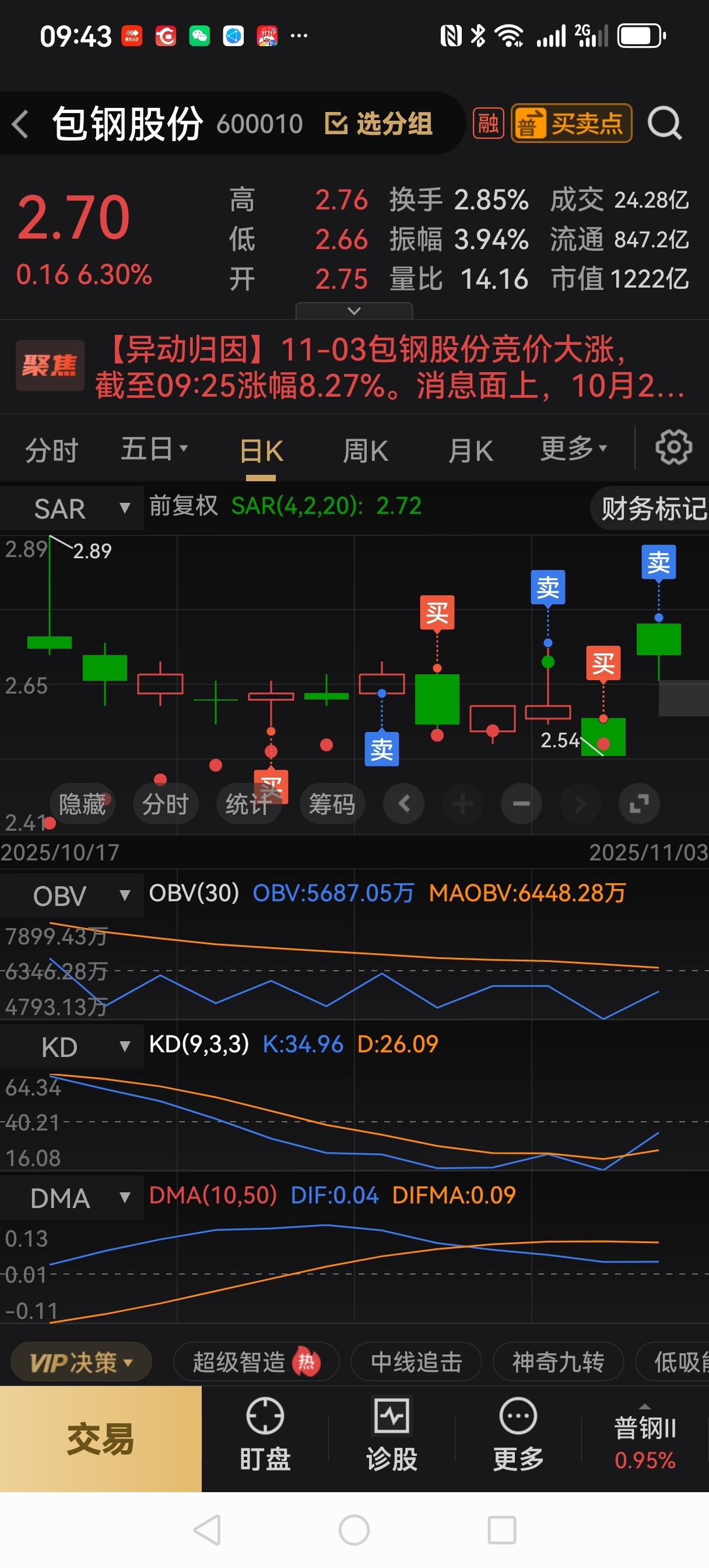This screenshot has width=709, height=1568.
Task: Select 超级智造 strategy chip
Action: click(x=256, y=1361)
